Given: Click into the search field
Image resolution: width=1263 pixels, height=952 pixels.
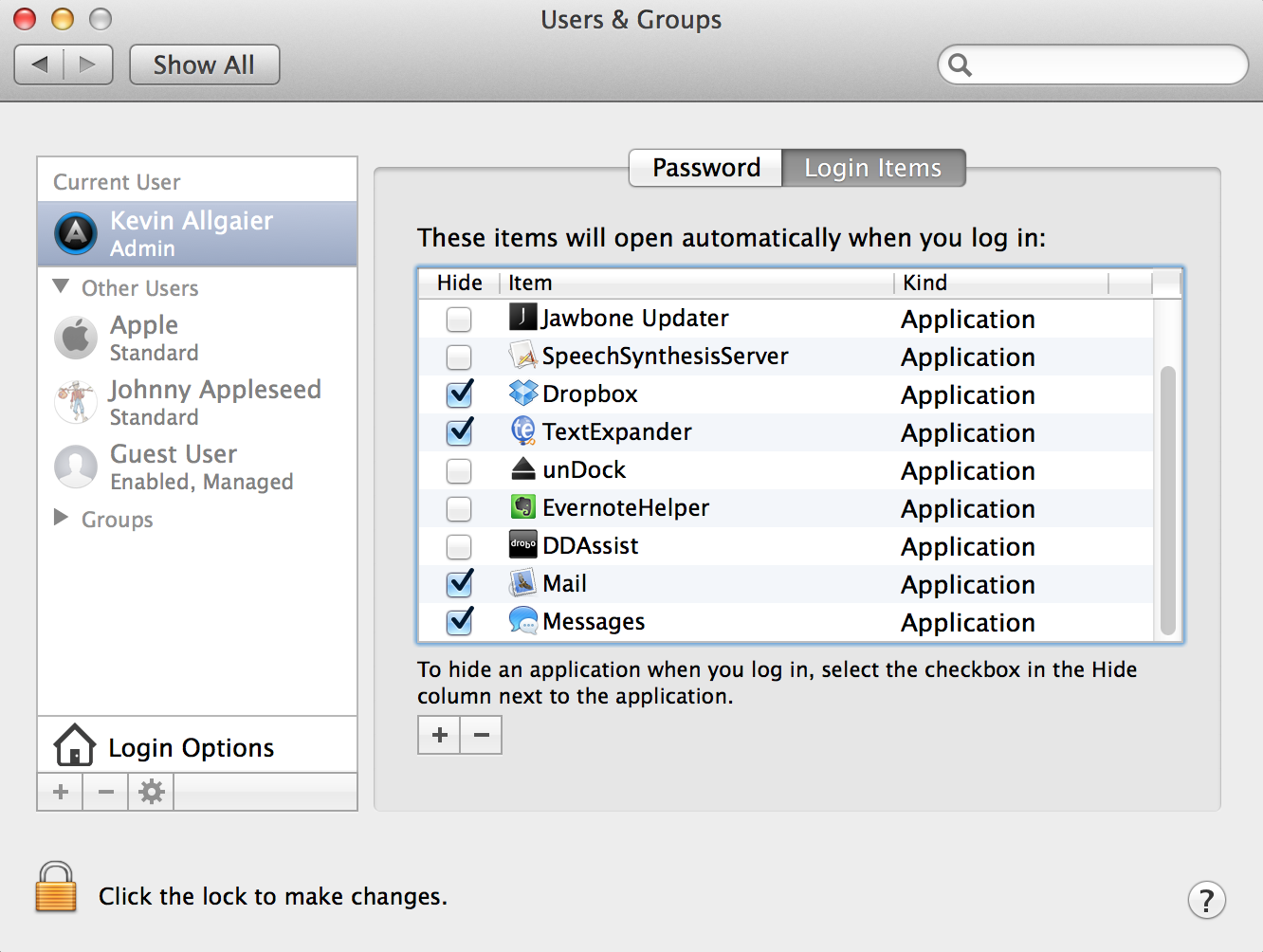Looking at the screenshot, I should pyautogui.click(x=1093, y=64).
